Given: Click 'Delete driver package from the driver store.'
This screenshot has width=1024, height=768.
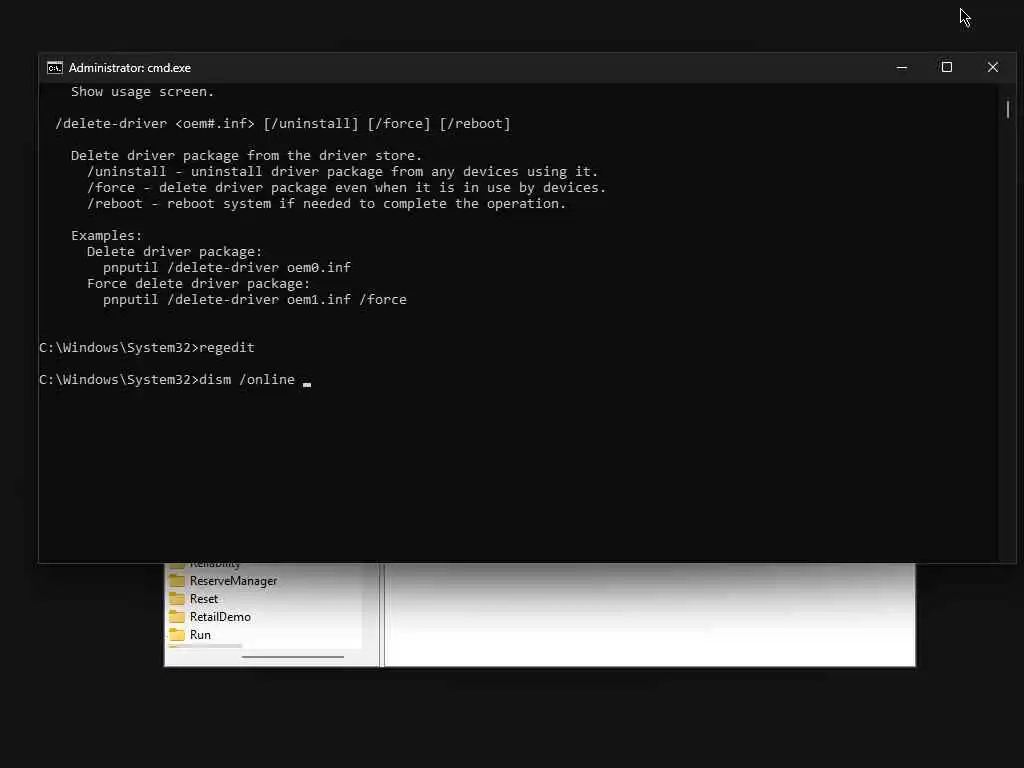Looking at the screenshot, I should (246, 156).
